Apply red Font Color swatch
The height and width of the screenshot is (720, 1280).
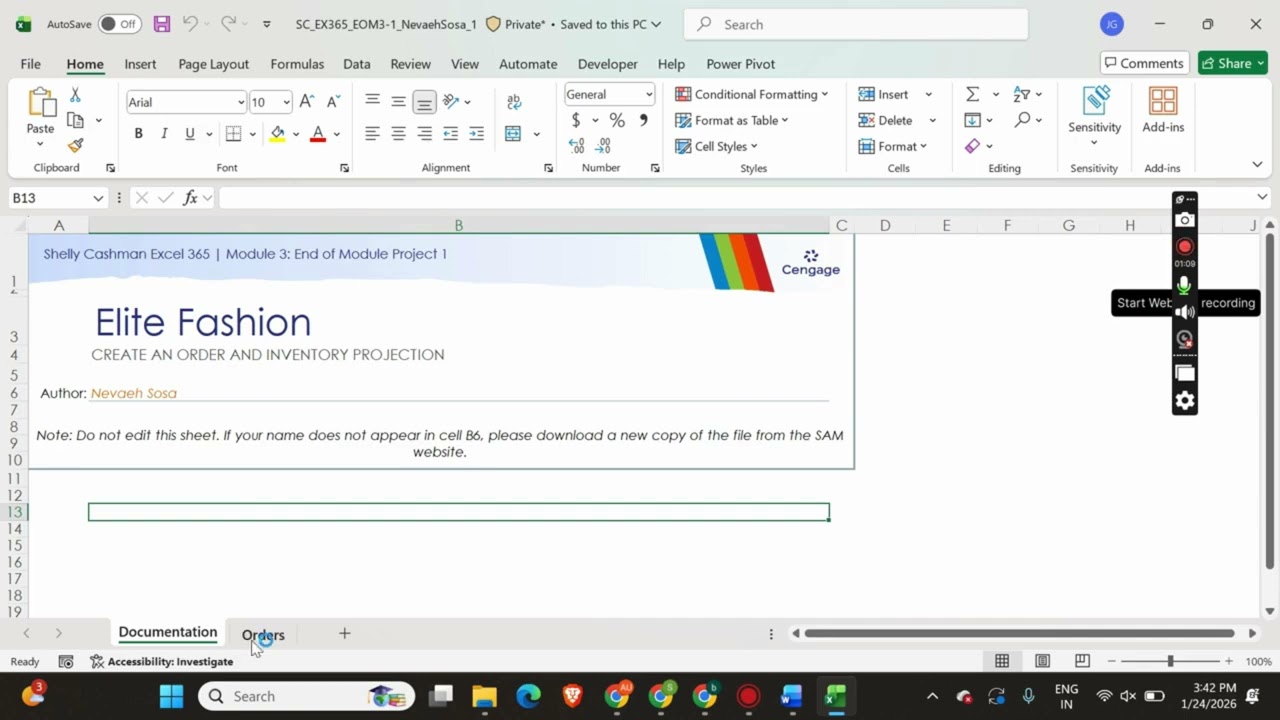pos(318,133)
